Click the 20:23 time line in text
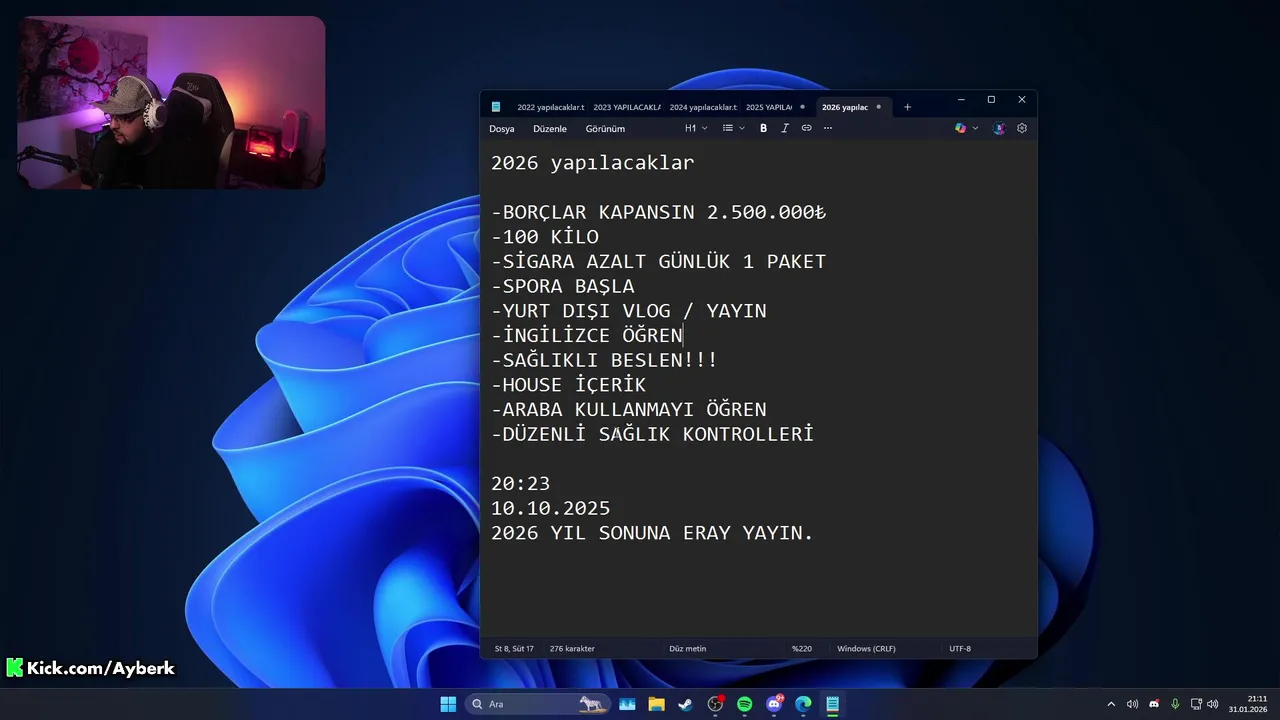Viewport: 1280px width, 720px height. 520,484
